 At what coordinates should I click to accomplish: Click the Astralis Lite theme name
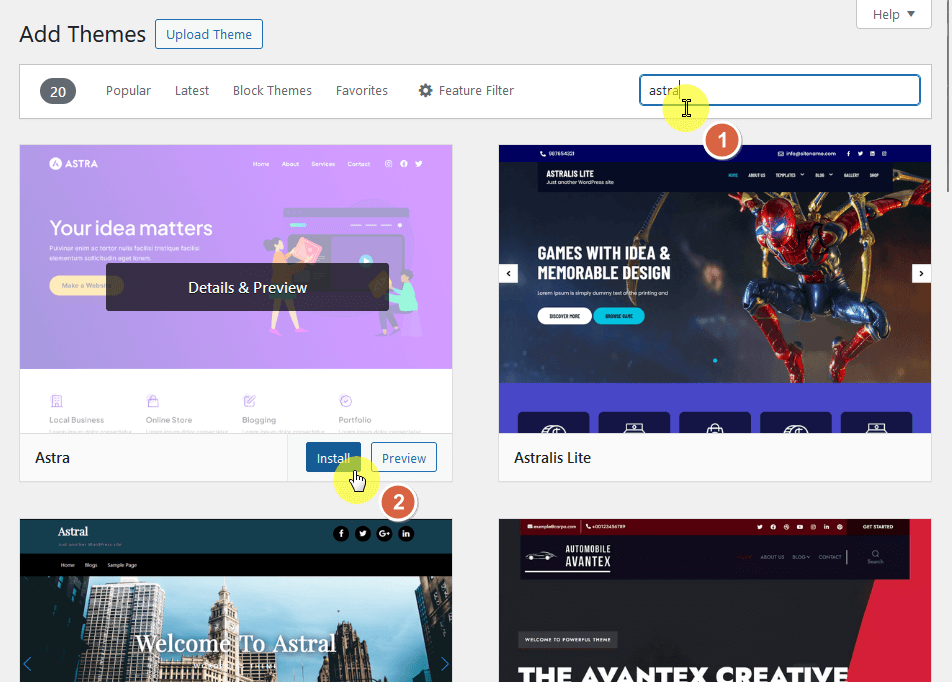(x=552, y=458)
